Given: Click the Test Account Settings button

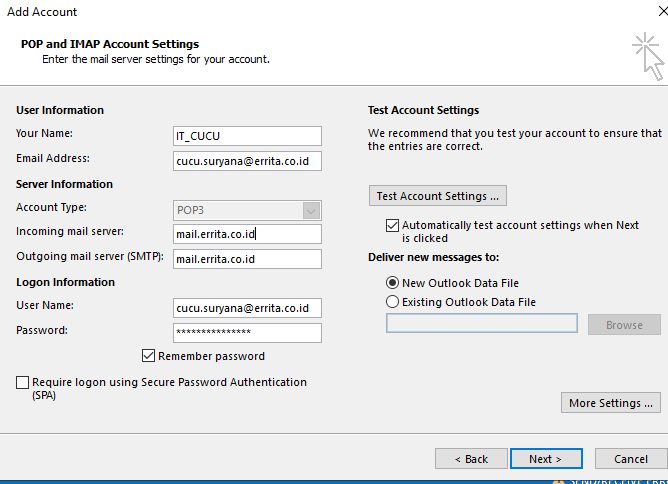Looking at the screenshot, I should [438, 196].
